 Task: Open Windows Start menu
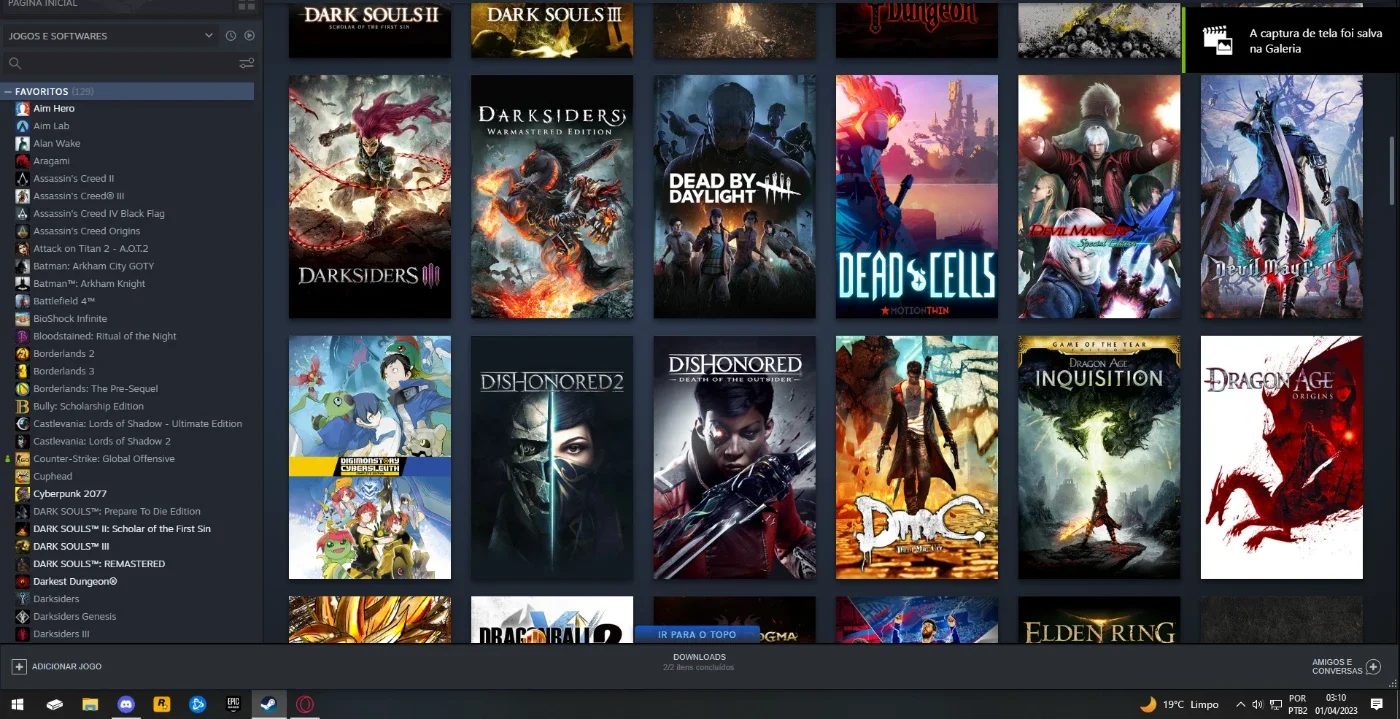17,704
